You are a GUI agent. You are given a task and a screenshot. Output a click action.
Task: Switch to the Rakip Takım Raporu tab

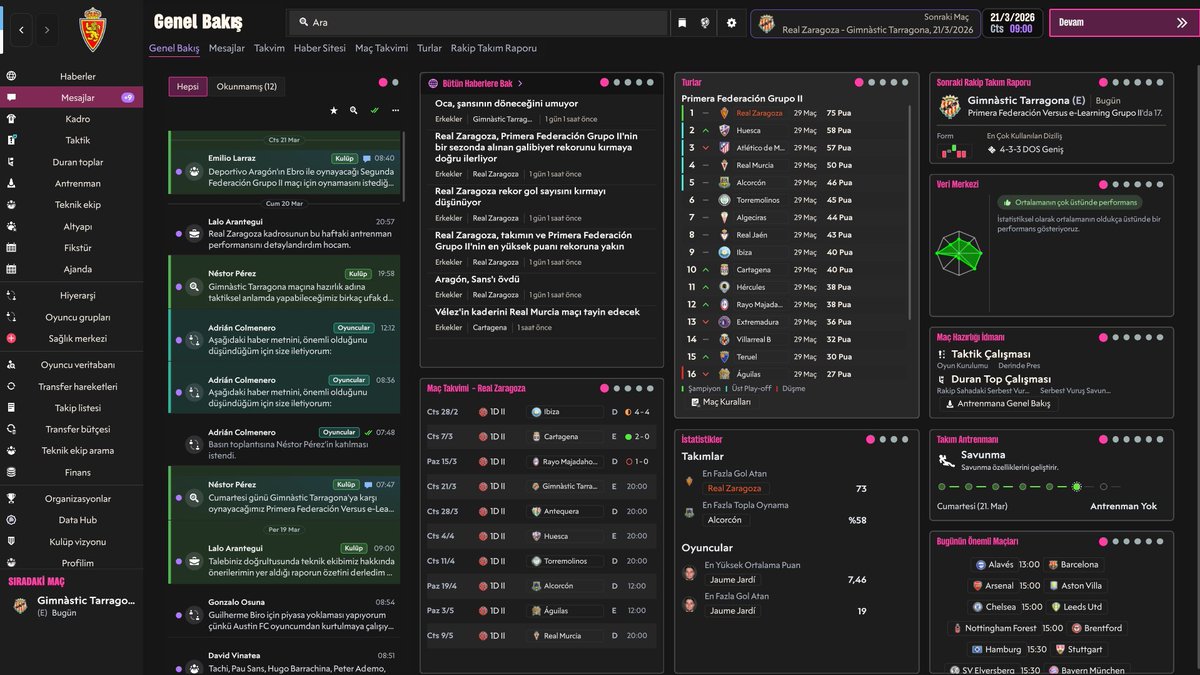pos(494,48)
